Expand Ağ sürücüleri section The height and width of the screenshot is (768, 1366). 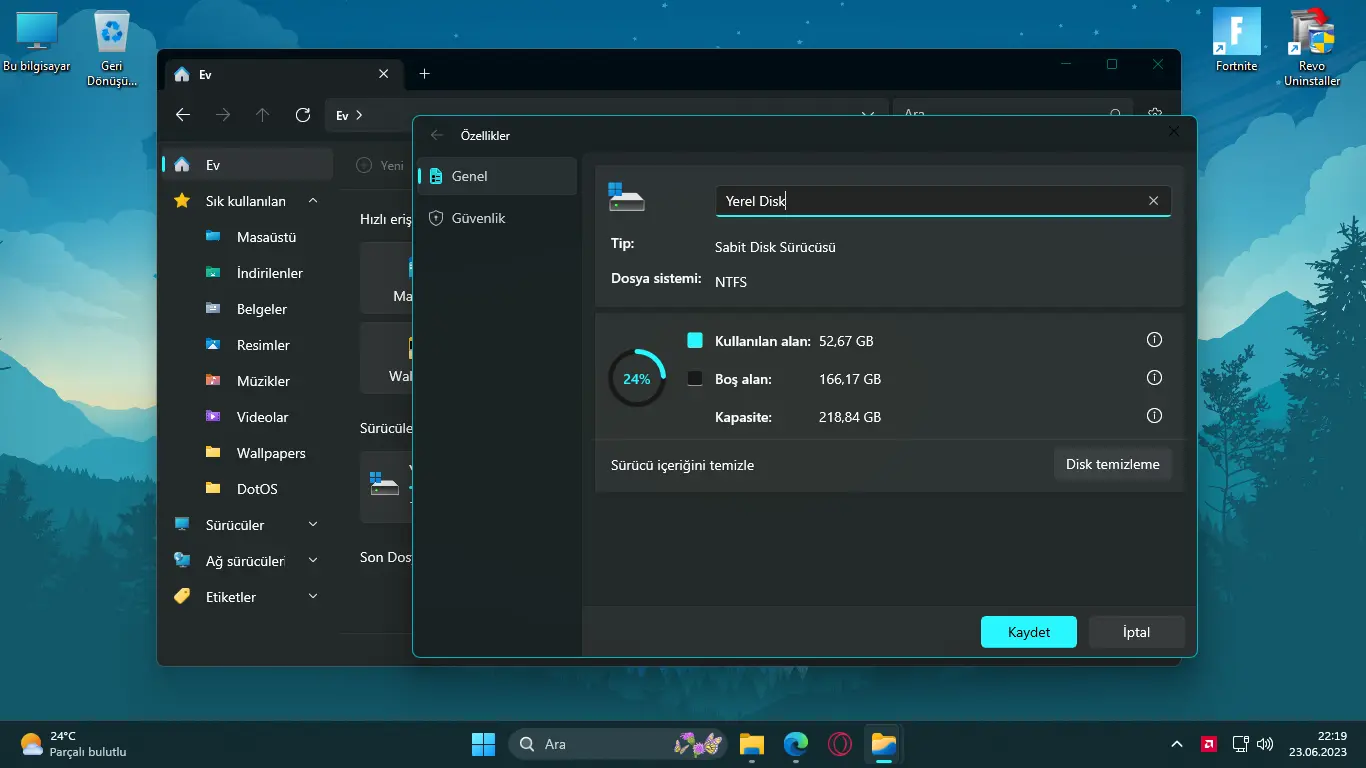pos(313,561)
